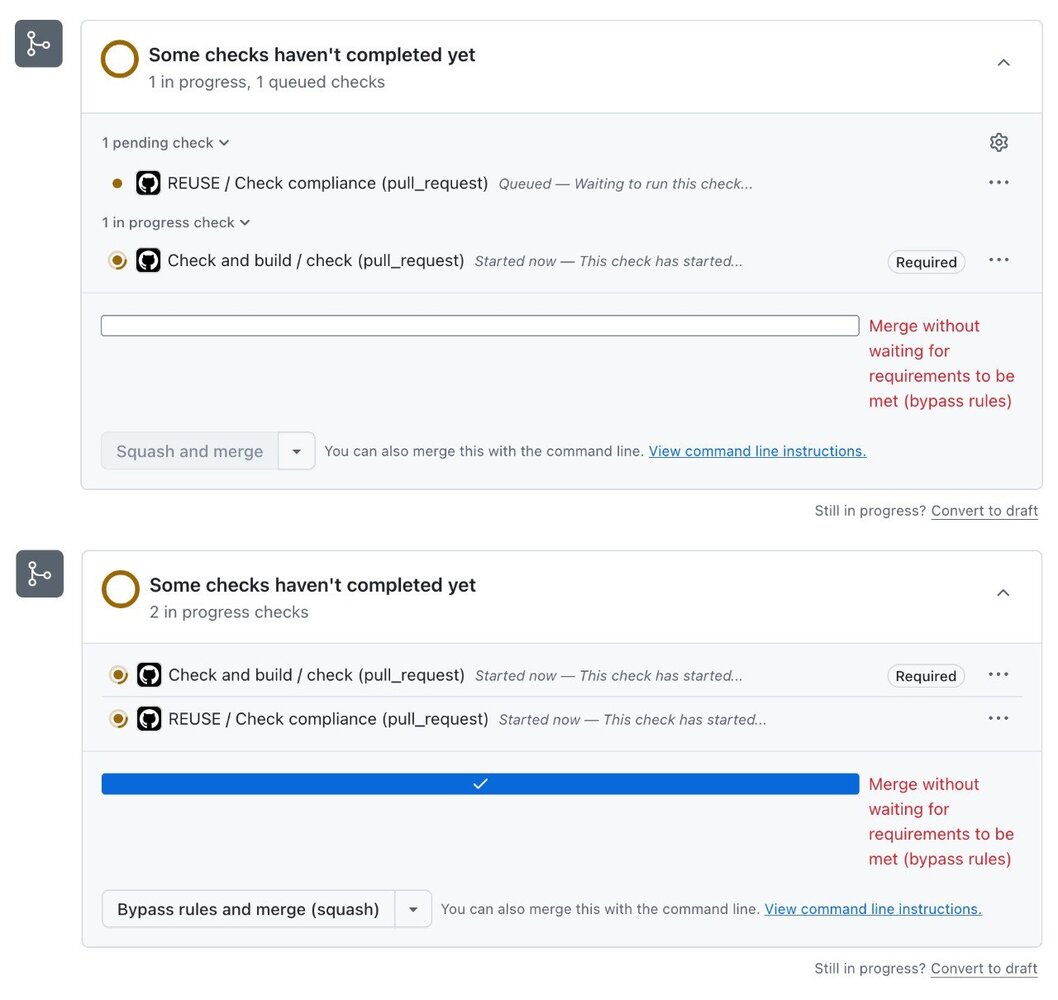
Task: Click the git merge icon beside top panel
Action: (x=39, y=44)
